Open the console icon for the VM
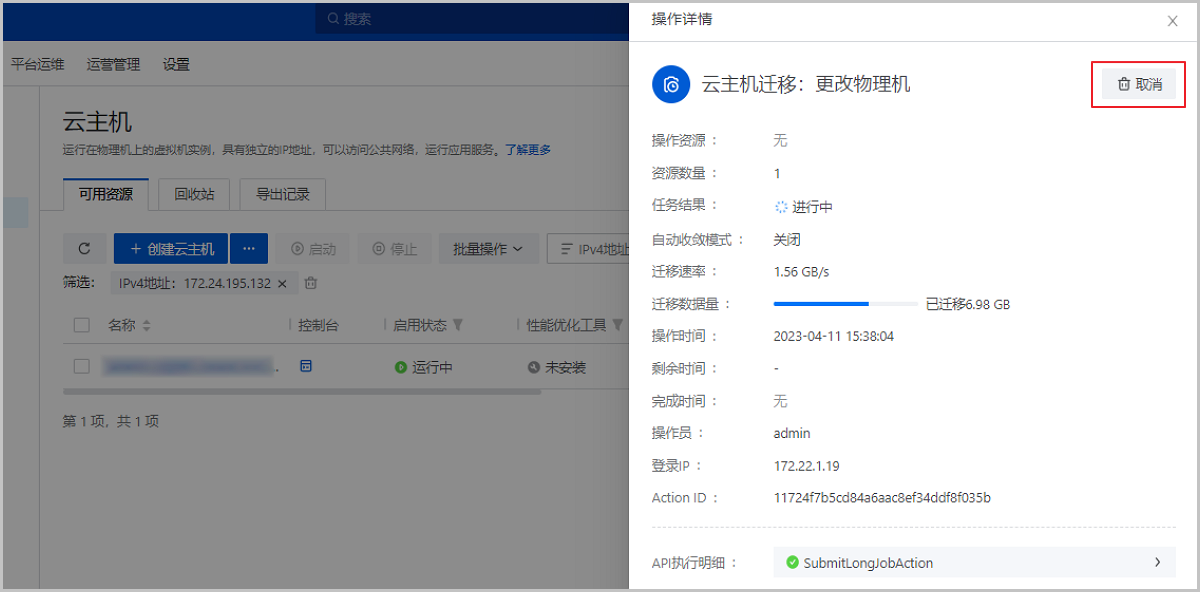The height and width of the screenshot is (592, 1200). click(306, 366)
